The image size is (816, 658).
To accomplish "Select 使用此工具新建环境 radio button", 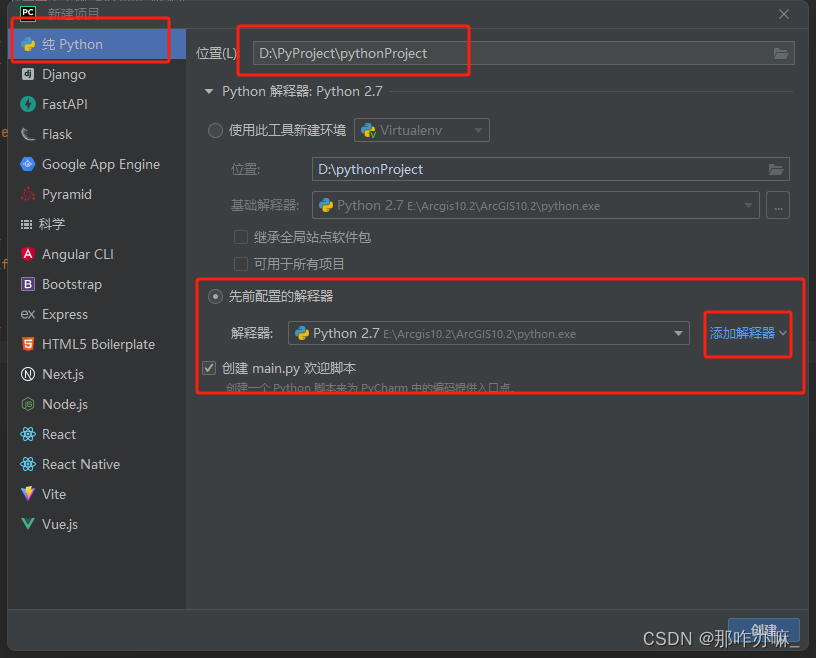I will tap(215, 130).
